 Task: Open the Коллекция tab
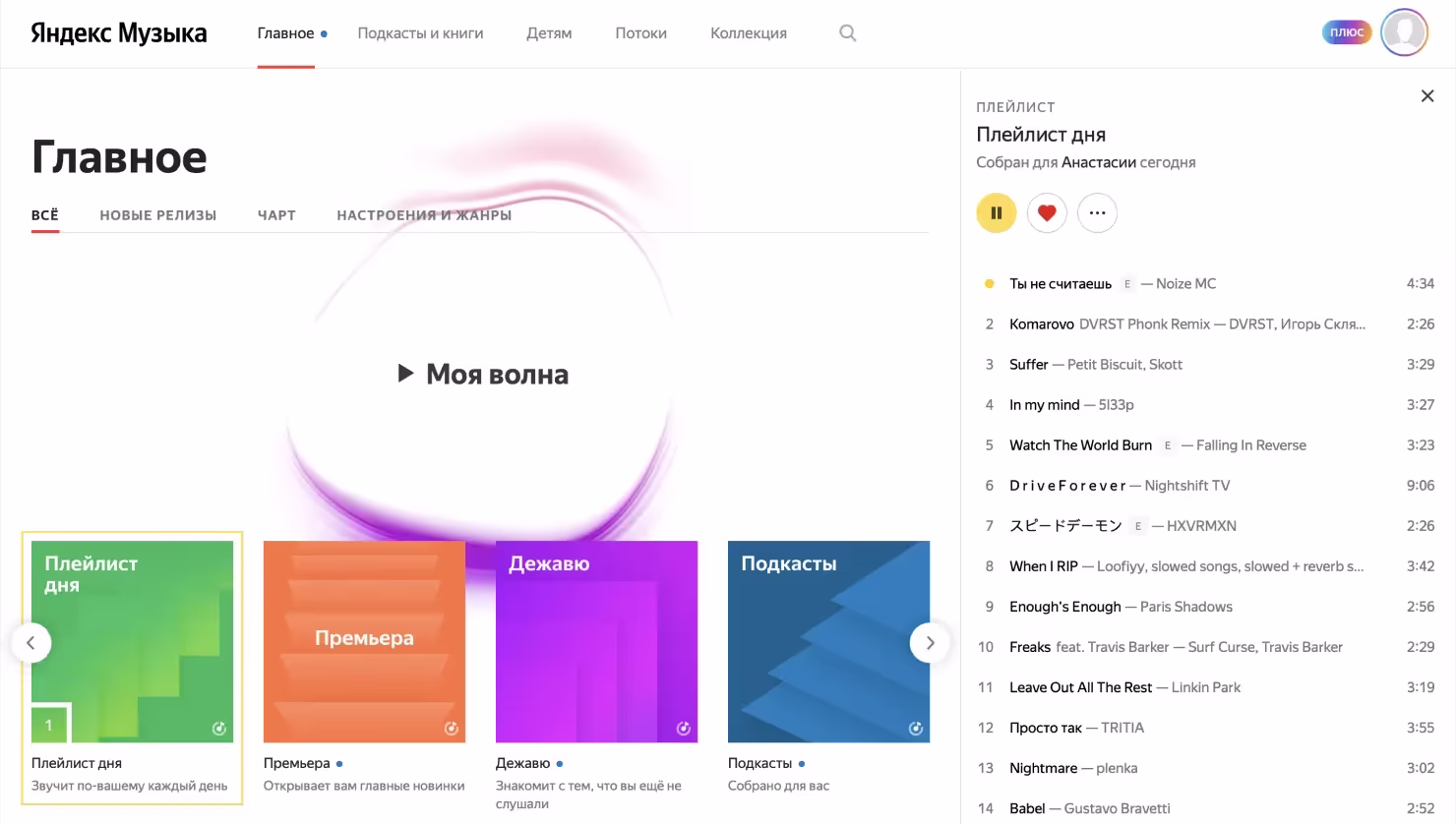748,33
